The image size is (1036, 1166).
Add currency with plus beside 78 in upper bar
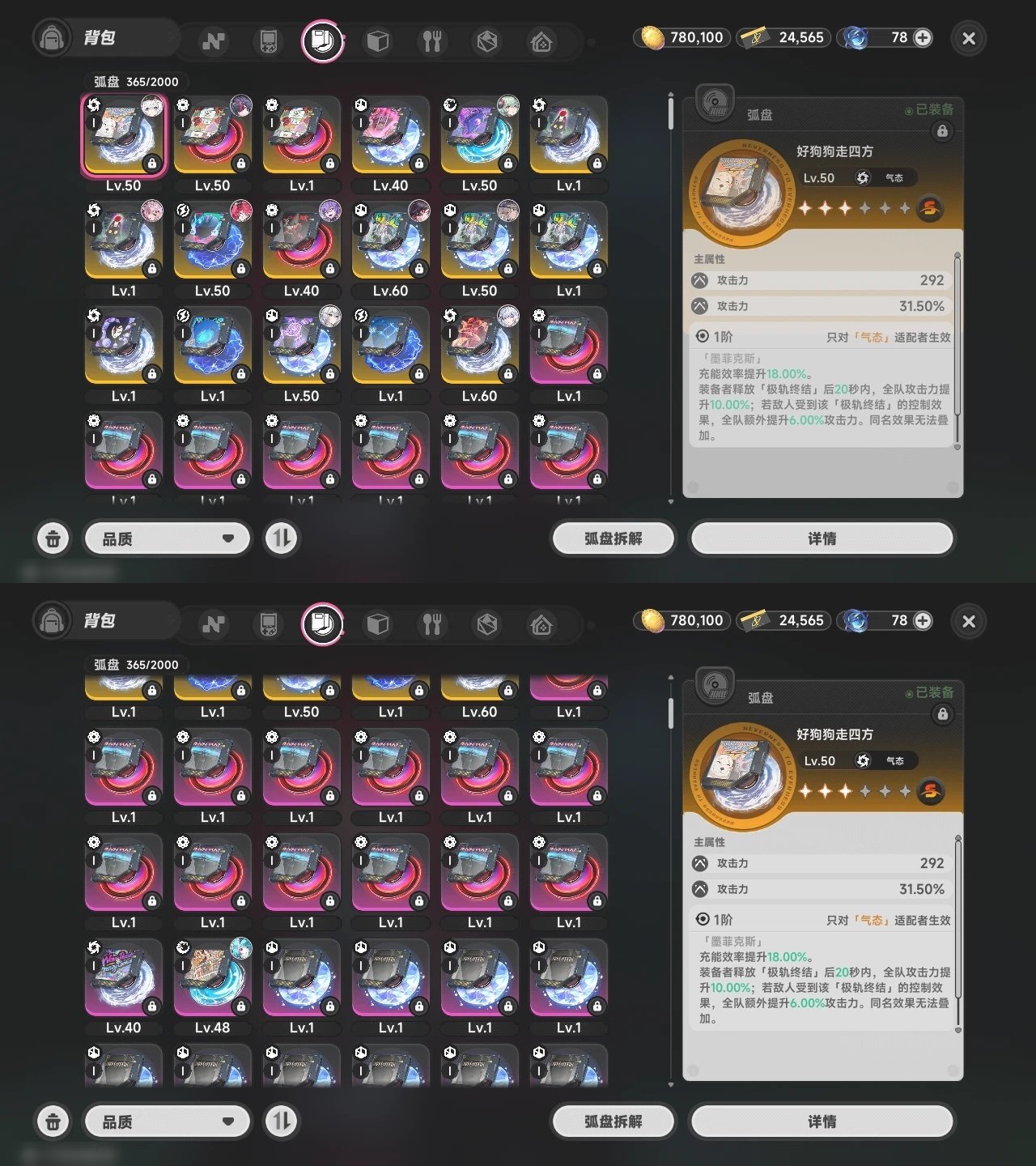pyautogui.click(x=923, y=37)
